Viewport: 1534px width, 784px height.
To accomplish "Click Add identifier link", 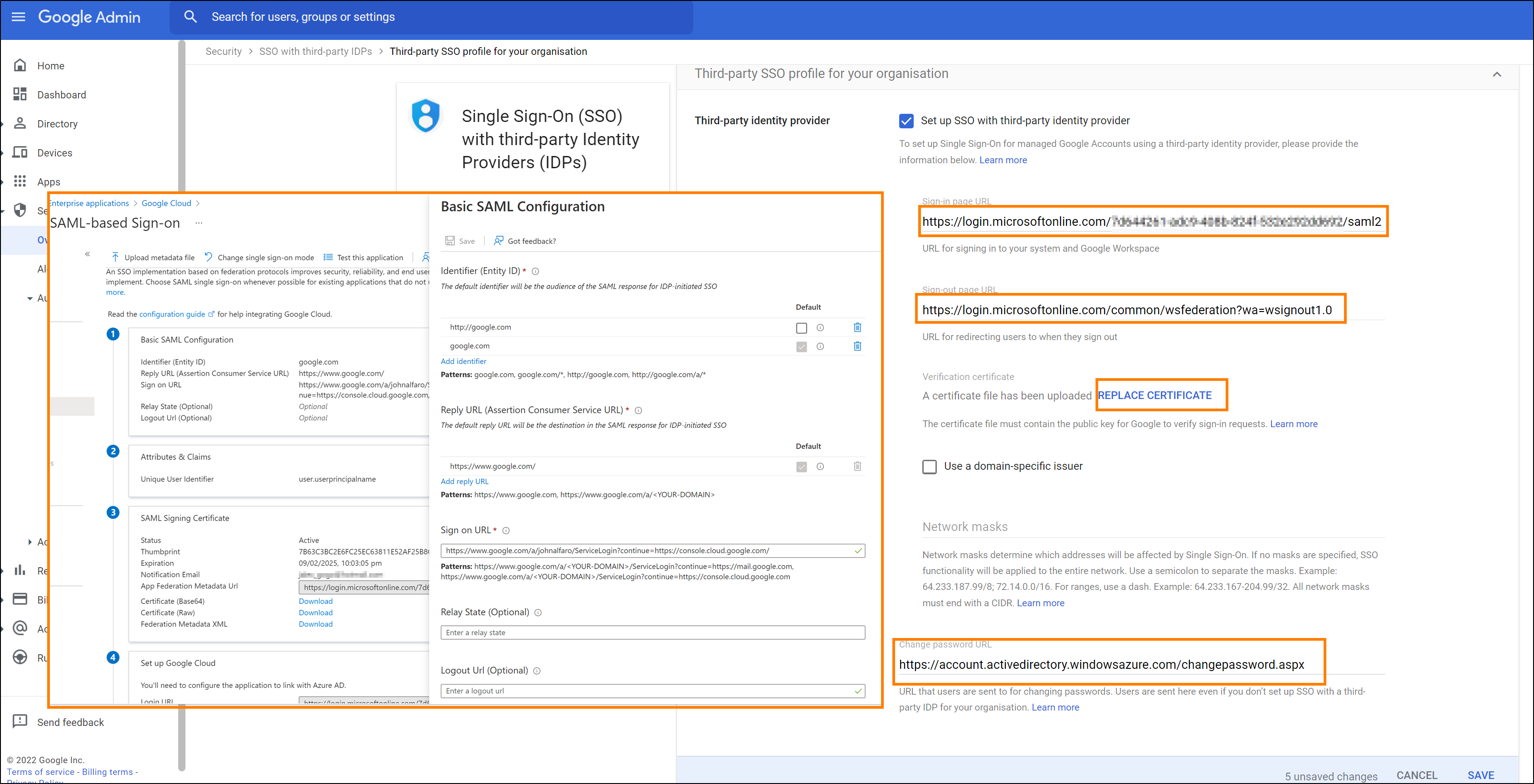I will [x=463, y=361].
